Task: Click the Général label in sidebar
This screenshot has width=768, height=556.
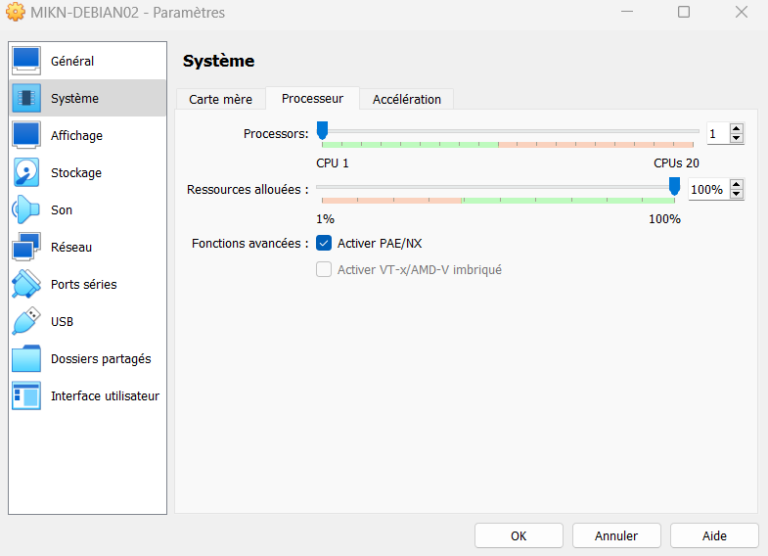Action: coord(72,61)
